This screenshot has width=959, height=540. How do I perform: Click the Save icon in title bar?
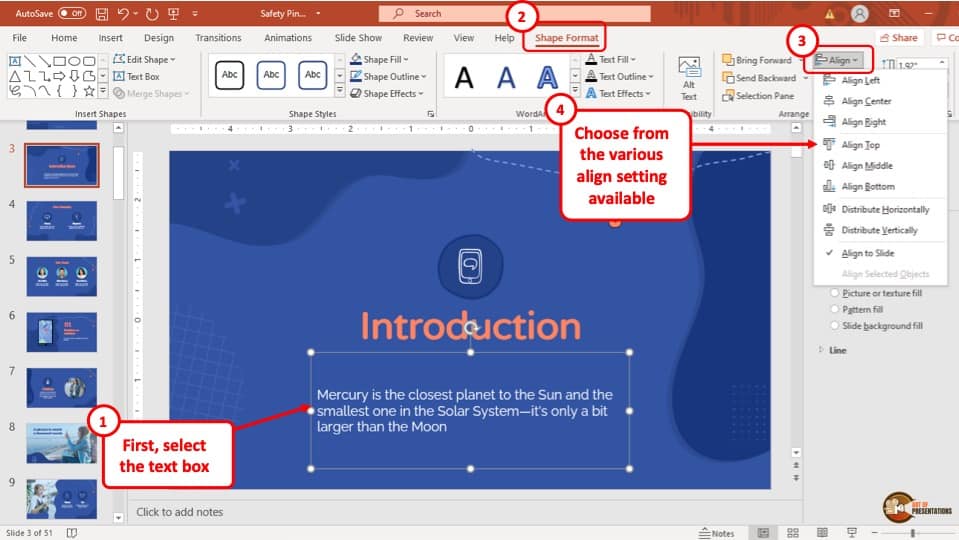(x=102, y=13)
